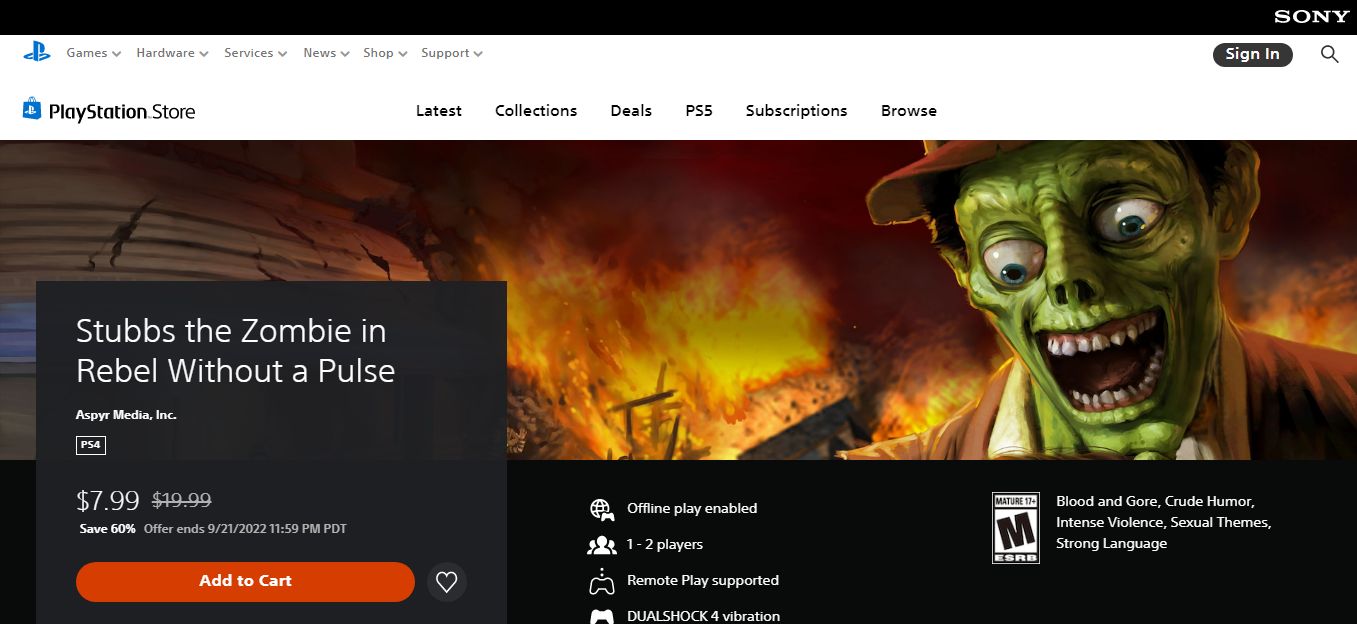
Task: Click the Remote Play supported text
Action: 703,581
